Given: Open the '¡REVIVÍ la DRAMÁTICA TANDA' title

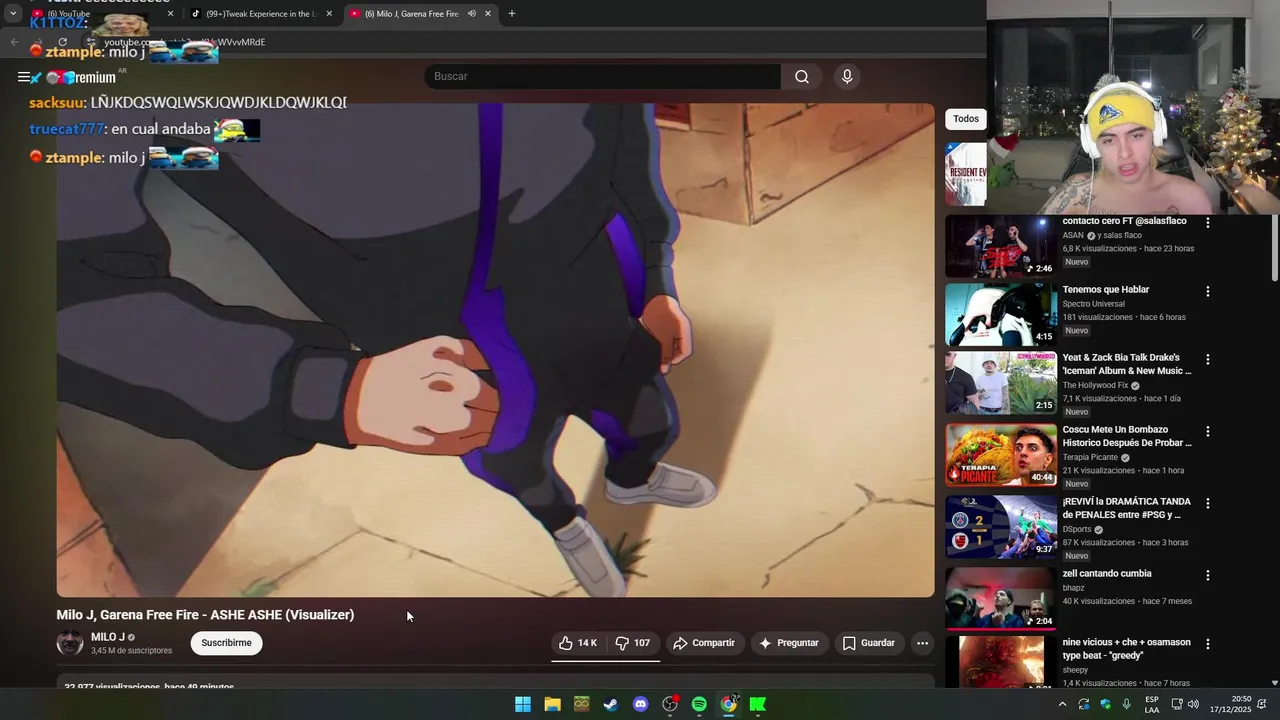Looking at the screenshot, I should (x=1127, y=508).
